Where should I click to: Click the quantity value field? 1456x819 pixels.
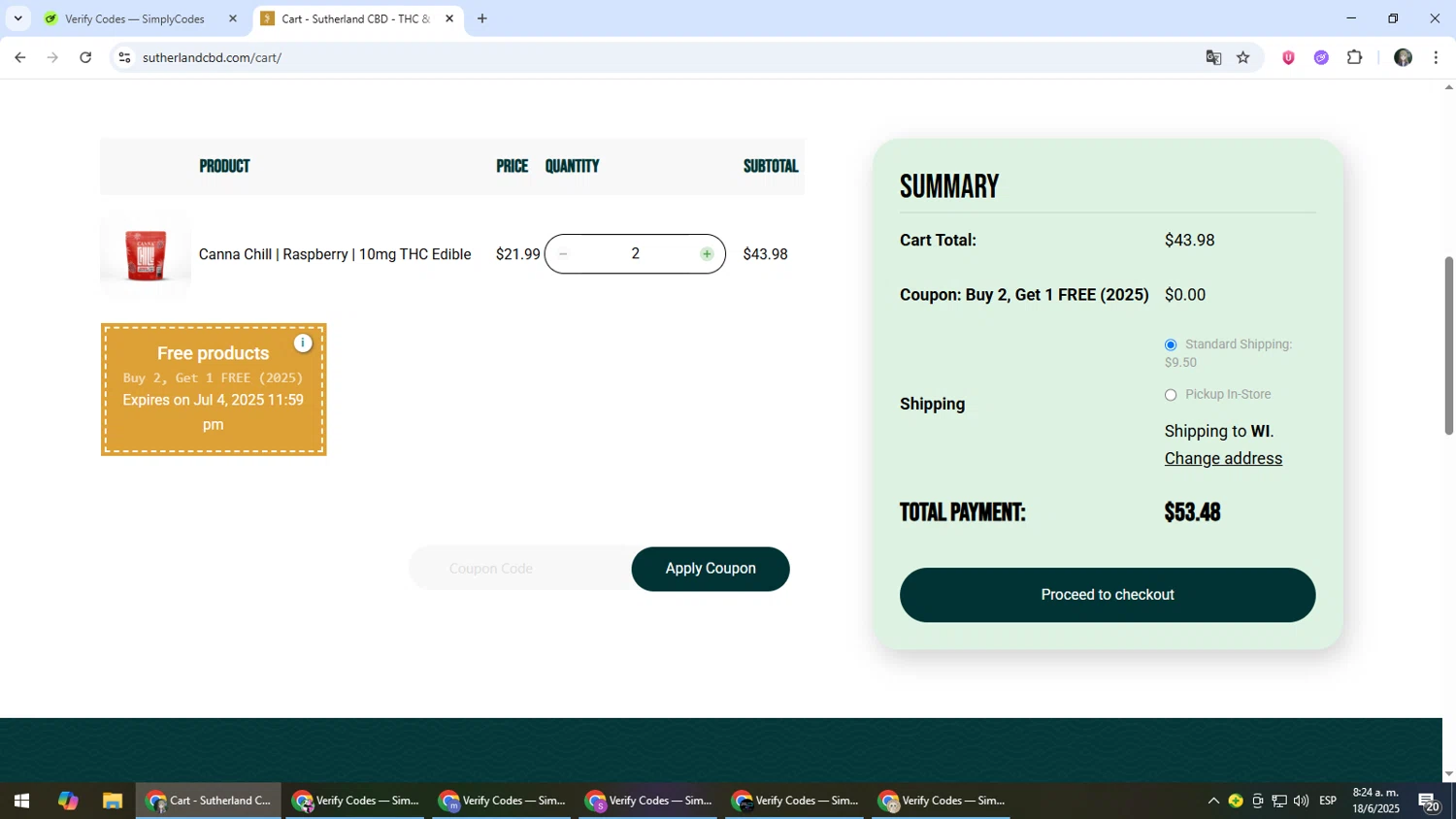click(635, 254)
